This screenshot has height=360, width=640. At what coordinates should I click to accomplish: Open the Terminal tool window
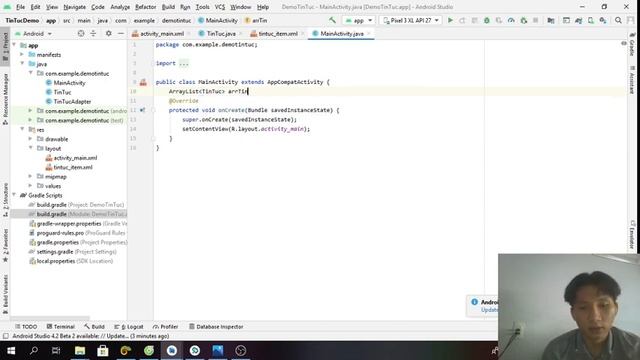60,327
